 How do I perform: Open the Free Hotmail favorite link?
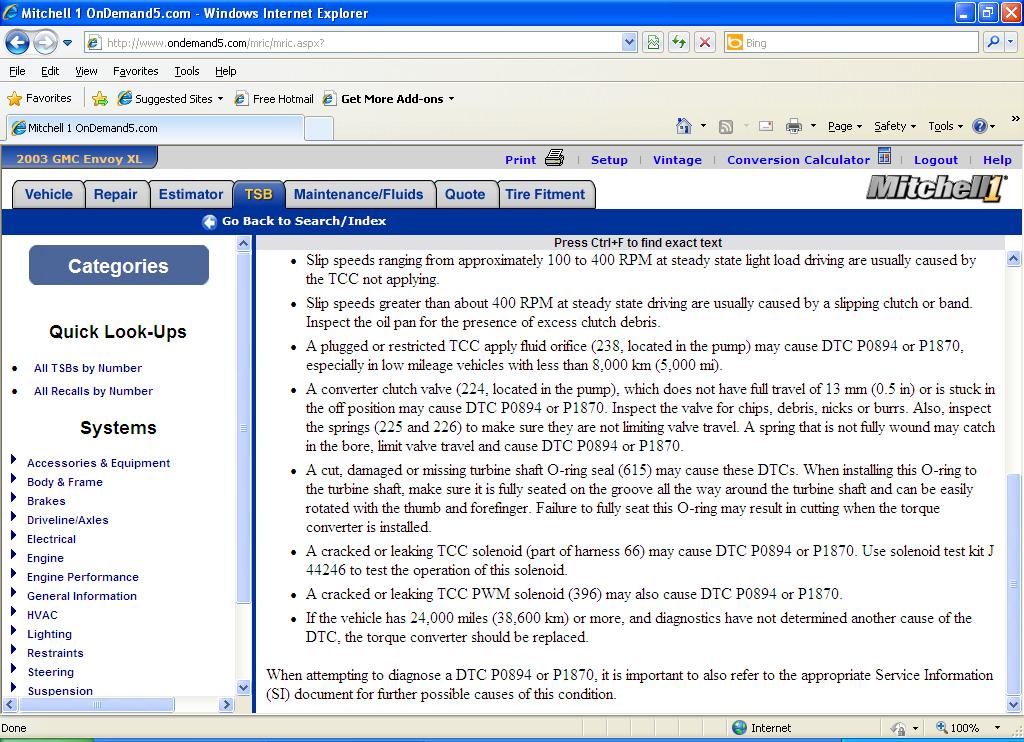tap(274, 99)
